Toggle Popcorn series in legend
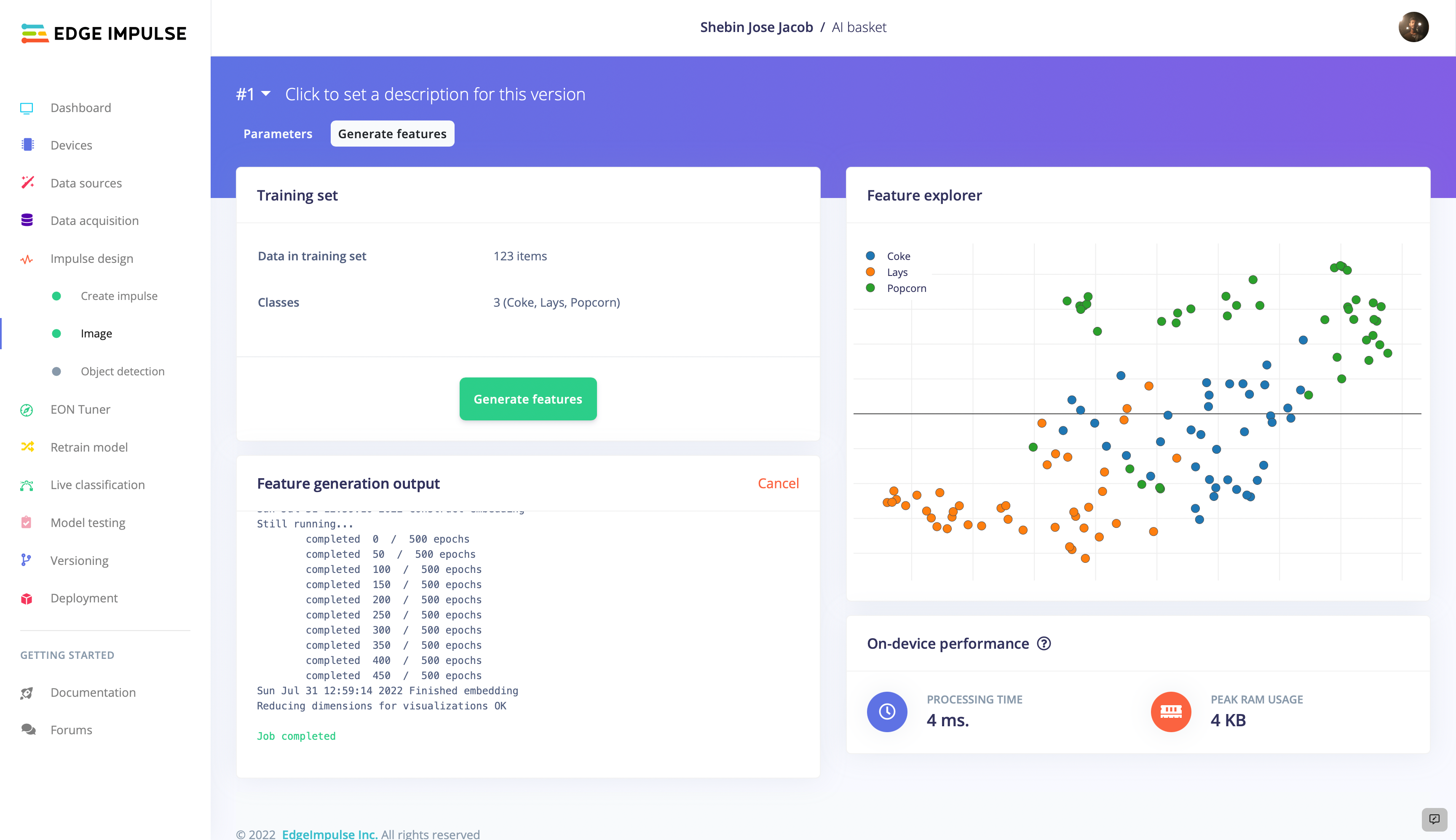Image resolution: width=1456 pixels, height=840 pixels. [x=897, y=289]
